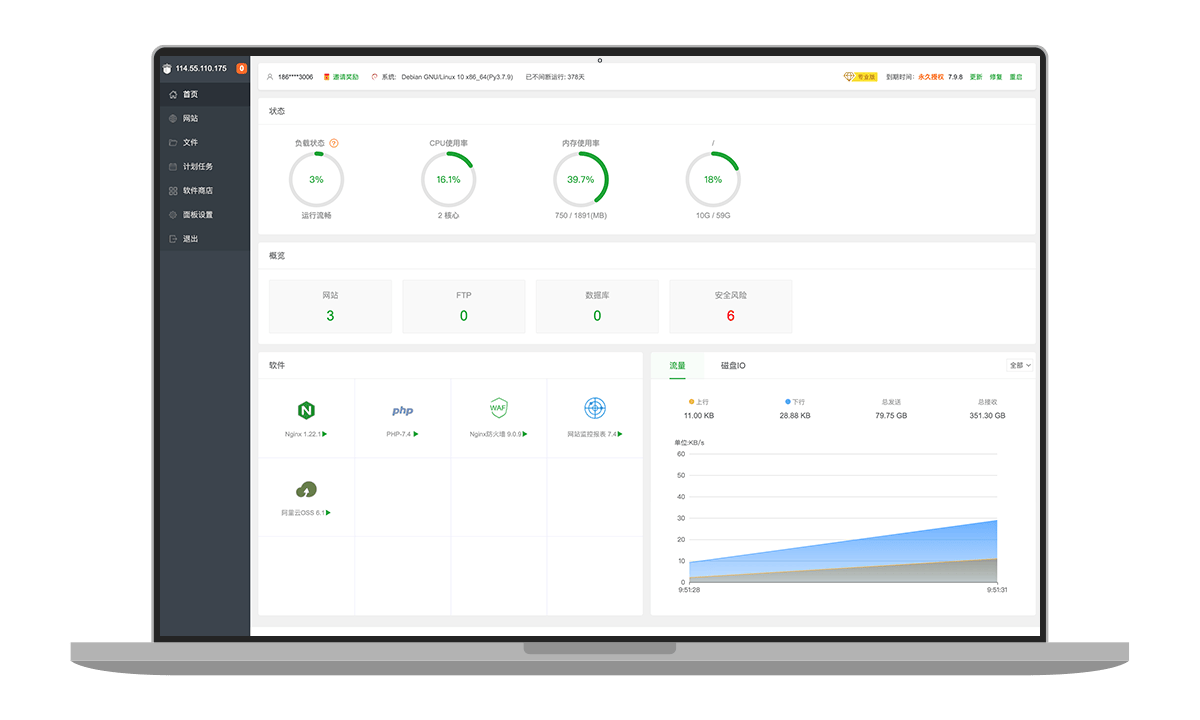Click the PHP software icon
Image resolution: width=1200 pixels, height=720 pixels.
tap(402, 410)
